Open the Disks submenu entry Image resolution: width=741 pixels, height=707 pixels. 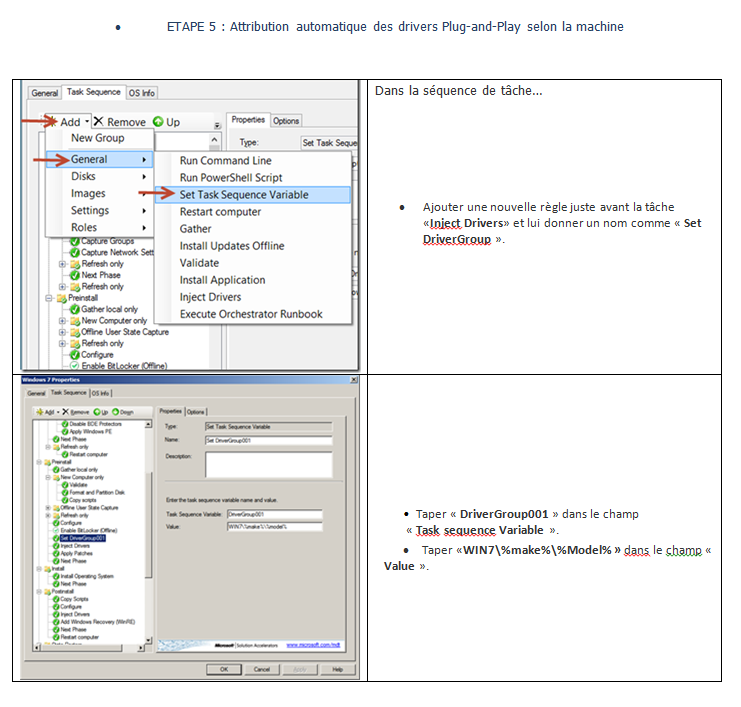[99, 176]
